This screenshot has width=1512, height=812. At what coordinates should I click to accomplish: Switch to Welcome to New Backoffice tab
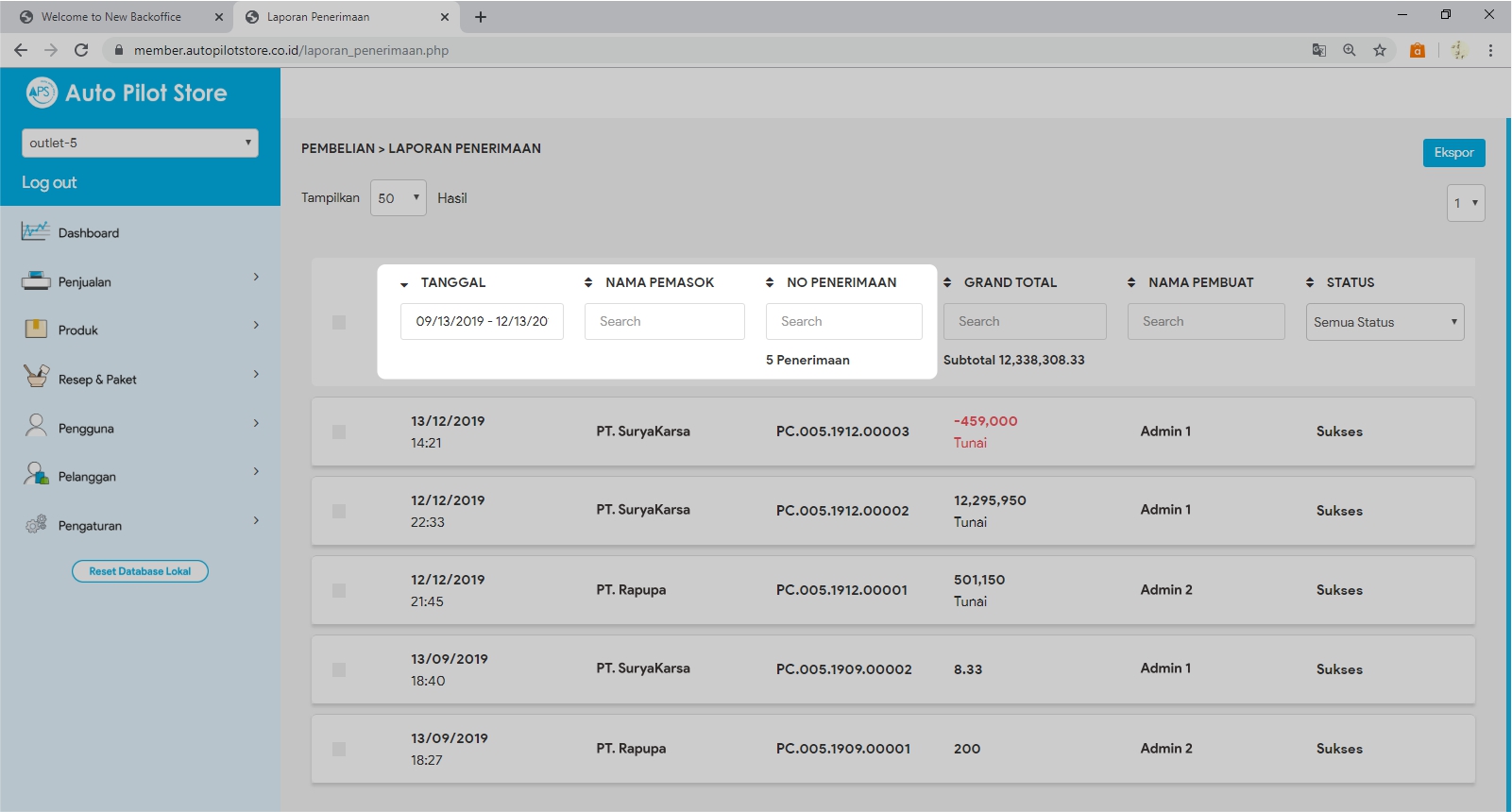[111, 17]
